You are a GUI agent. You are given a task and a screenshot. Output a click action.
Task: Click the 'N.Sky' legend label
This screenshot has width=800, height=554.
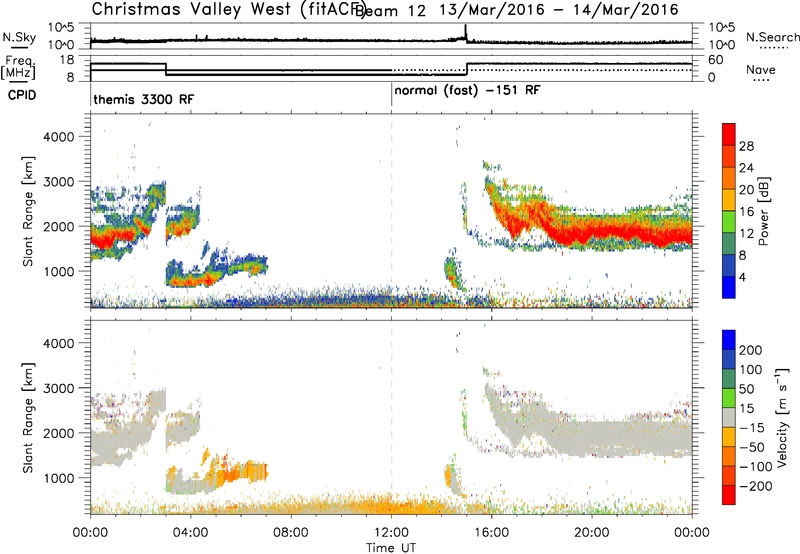tap(19, 37)
